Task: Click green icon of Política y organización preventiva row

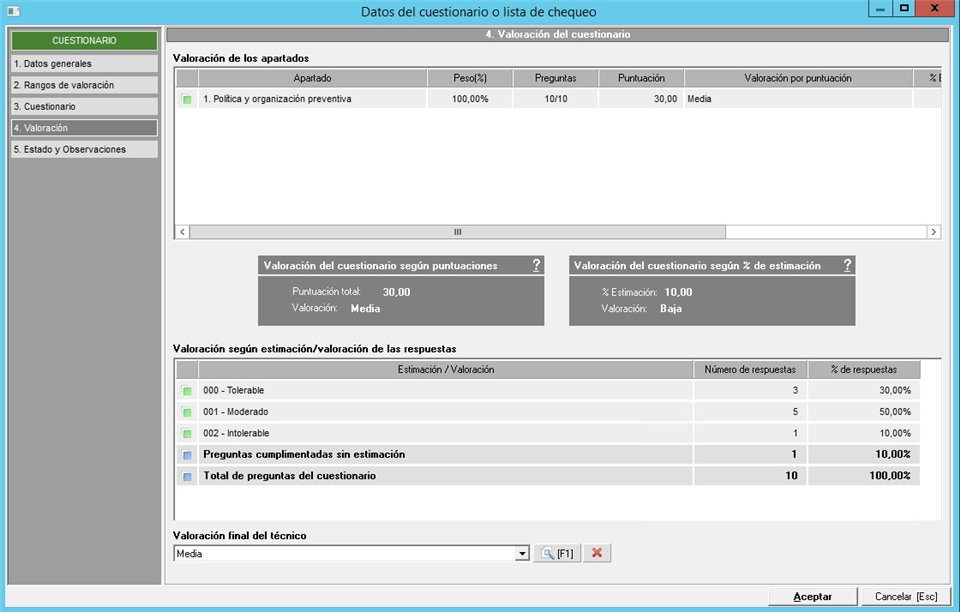Action: 187,99
